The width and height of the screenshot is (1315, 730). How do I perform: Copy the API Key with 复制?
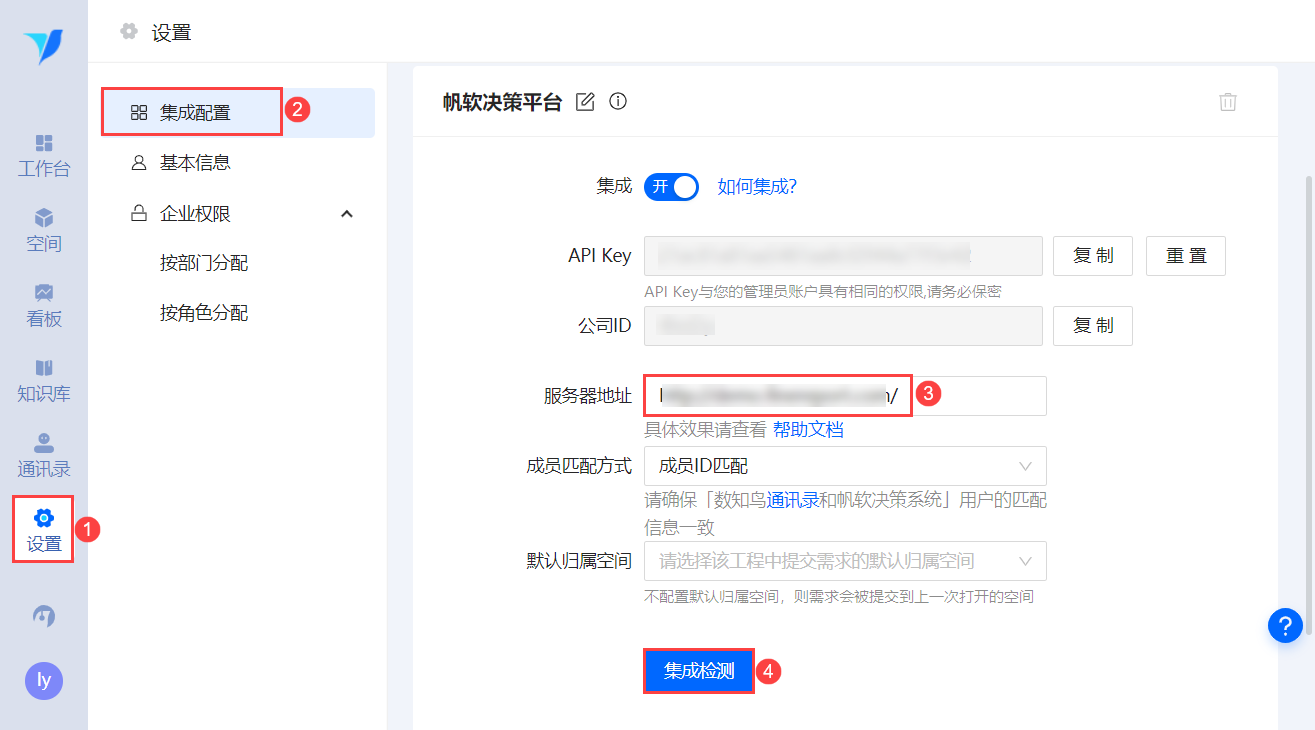pyautogui.click(x=1093, y=256)
